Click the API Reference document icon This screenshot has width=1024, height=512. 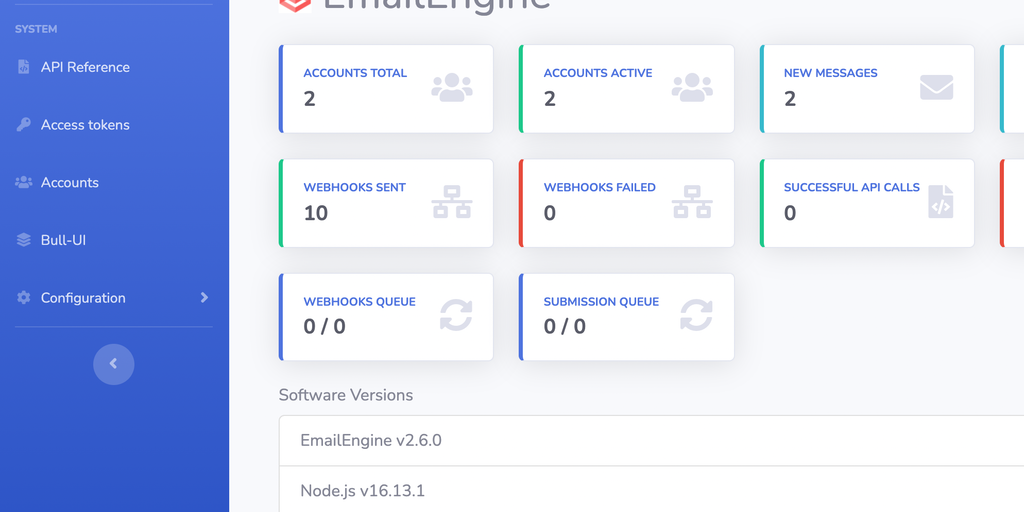pos(24,67)
